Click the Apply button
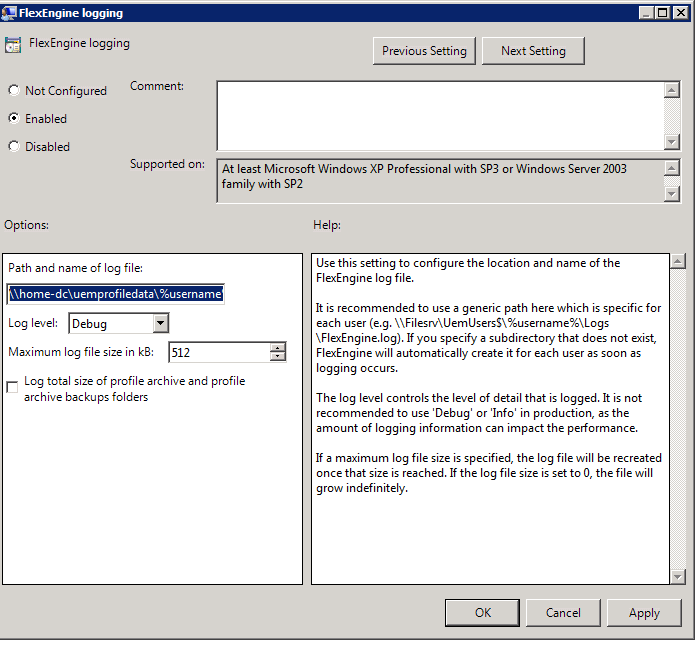The image size is (700, 645). tap(643, 613)
